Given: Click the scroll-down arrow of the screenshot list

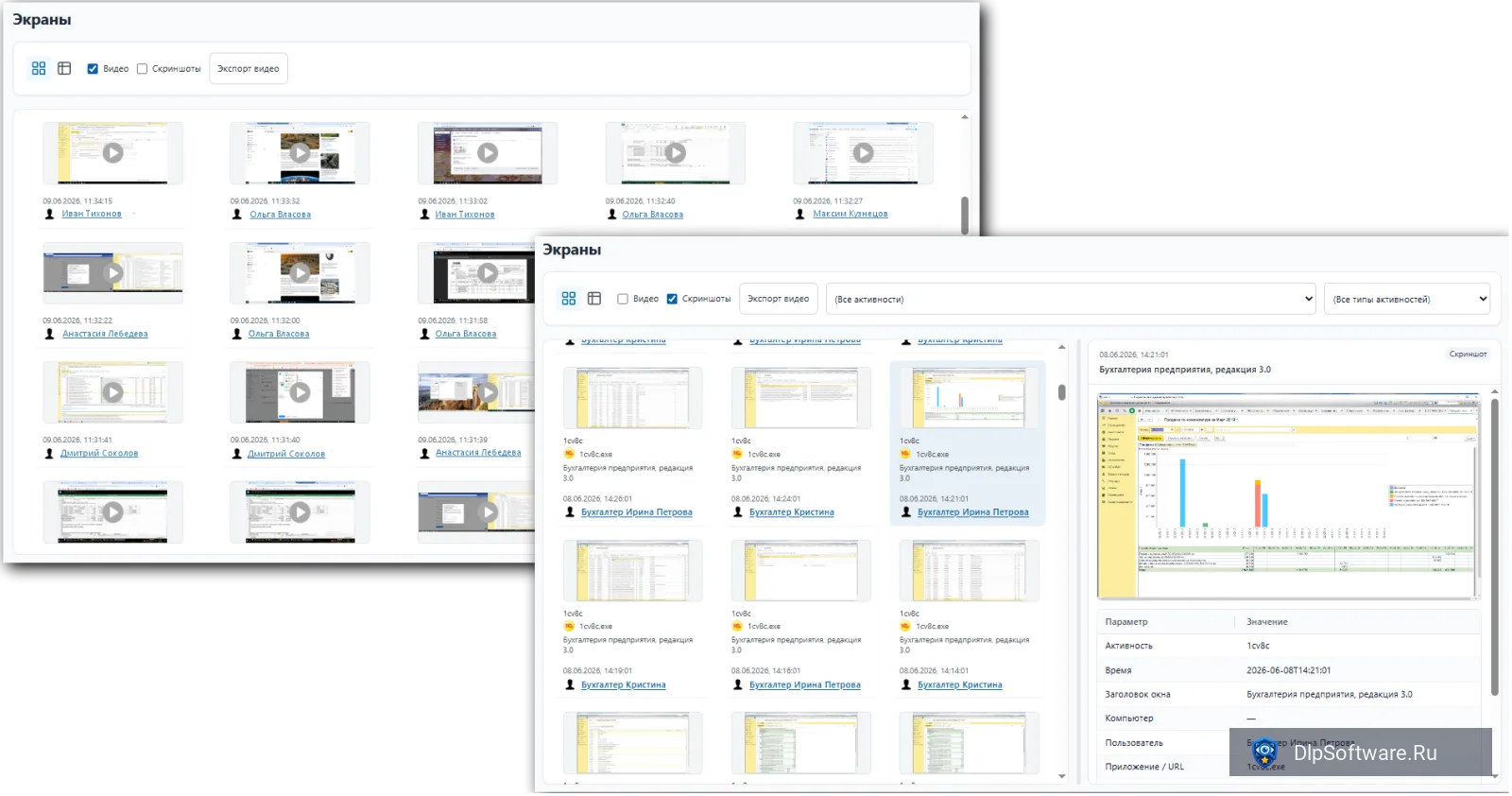Looking at the screenshot, I should (x=1062, y=776).
